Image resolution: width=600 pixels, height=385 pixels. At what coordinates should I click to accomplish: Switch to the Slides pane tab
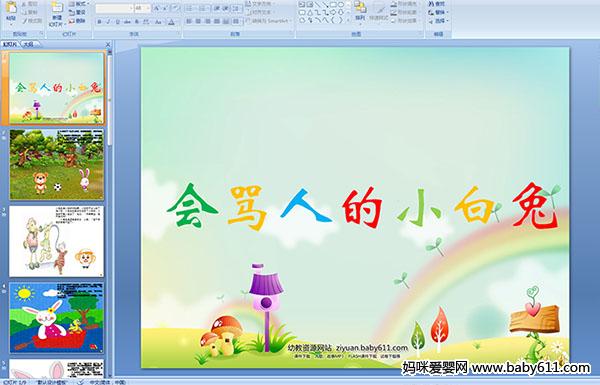[x=10, y=44]
